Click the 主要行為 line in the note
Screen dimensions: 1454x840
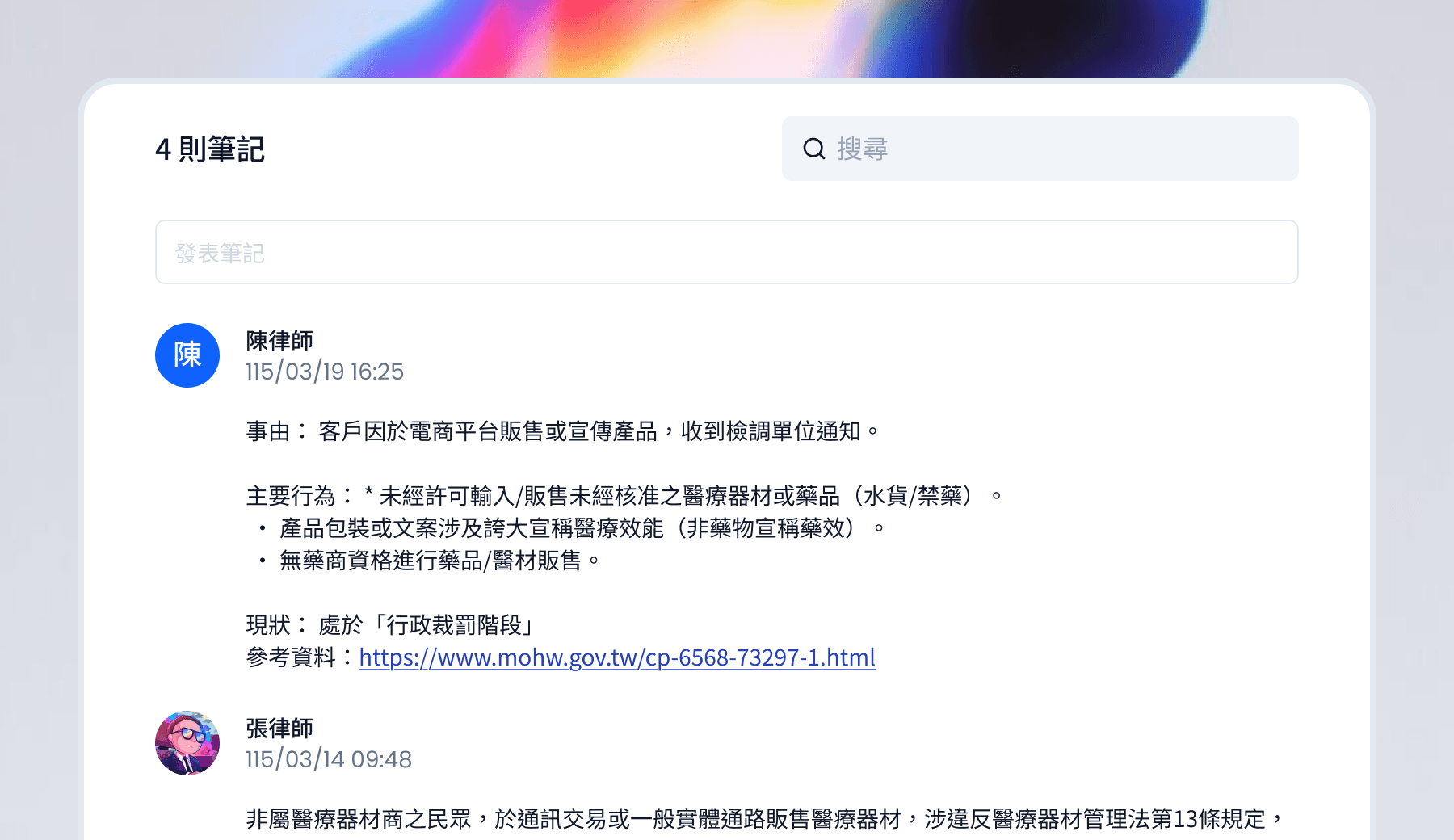point(624,496)
